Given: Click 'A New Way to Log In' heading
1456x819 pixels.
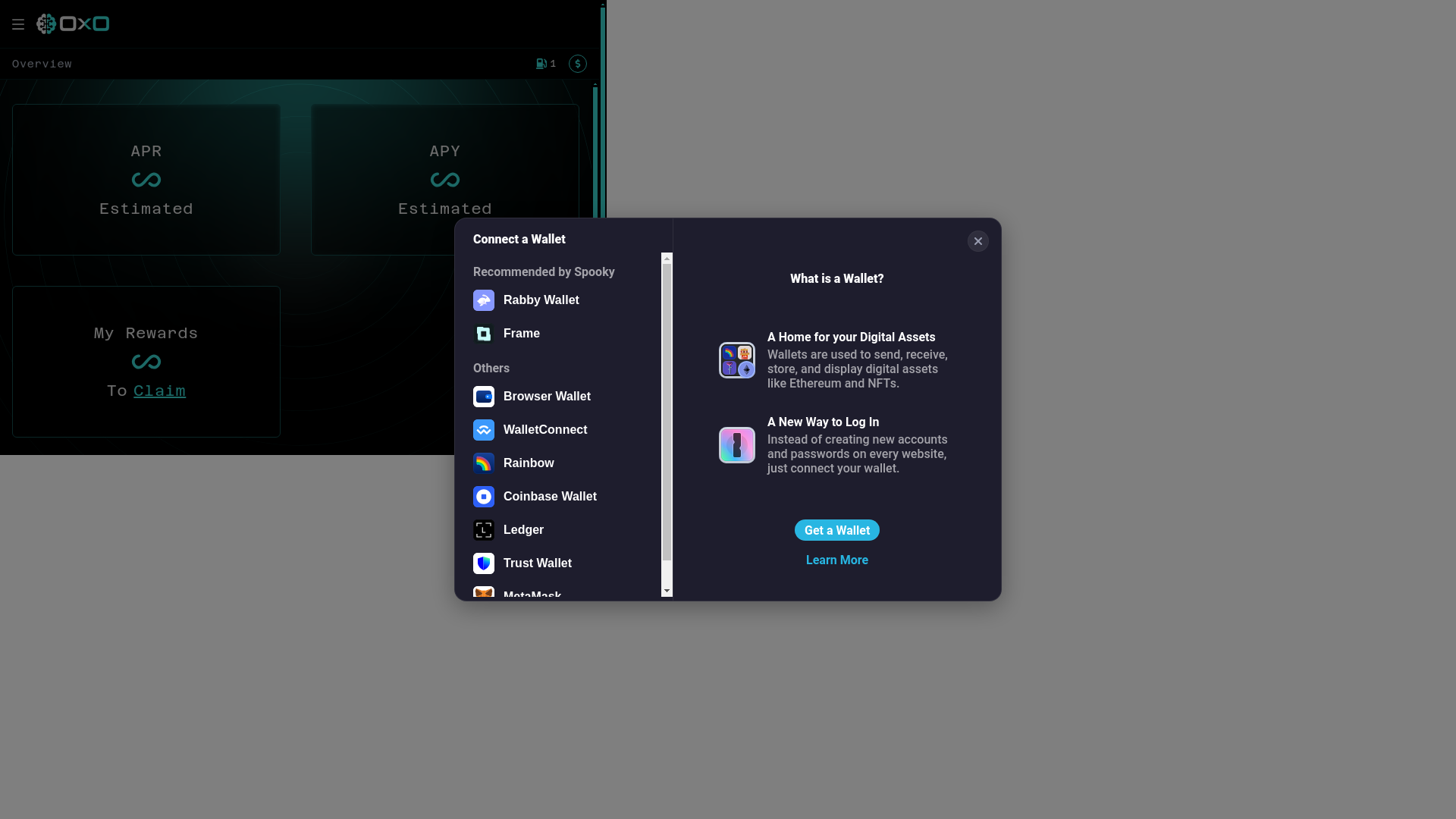Looking at the screenshot, I should point(823,422).
